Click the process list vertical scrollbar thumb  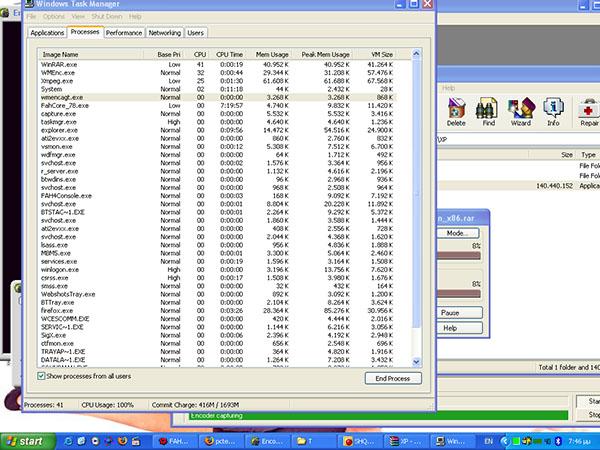click(416, 193)
